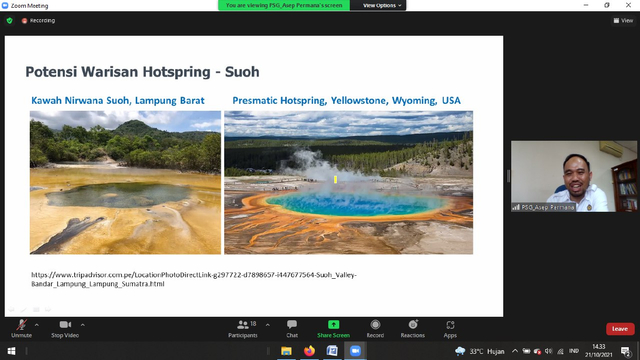Leave the meeting
Viewport: 640px width, 360px height.
620,329
